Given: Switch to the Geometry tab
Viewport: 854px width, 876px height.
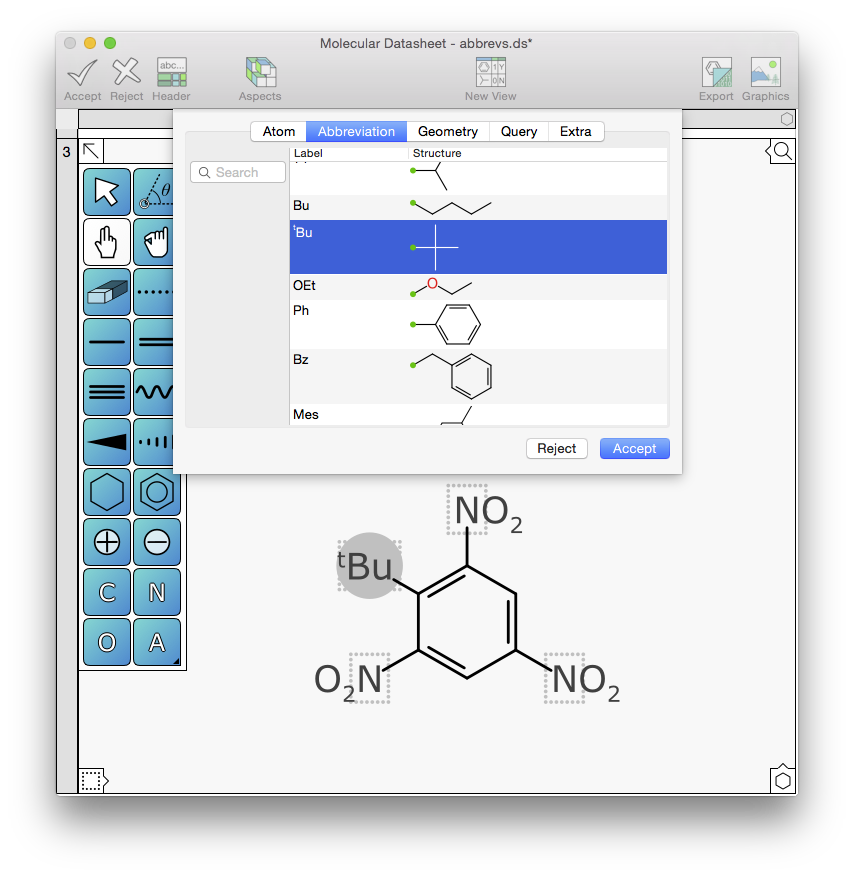Looking at the screenshot, I should tap(447, 131).
